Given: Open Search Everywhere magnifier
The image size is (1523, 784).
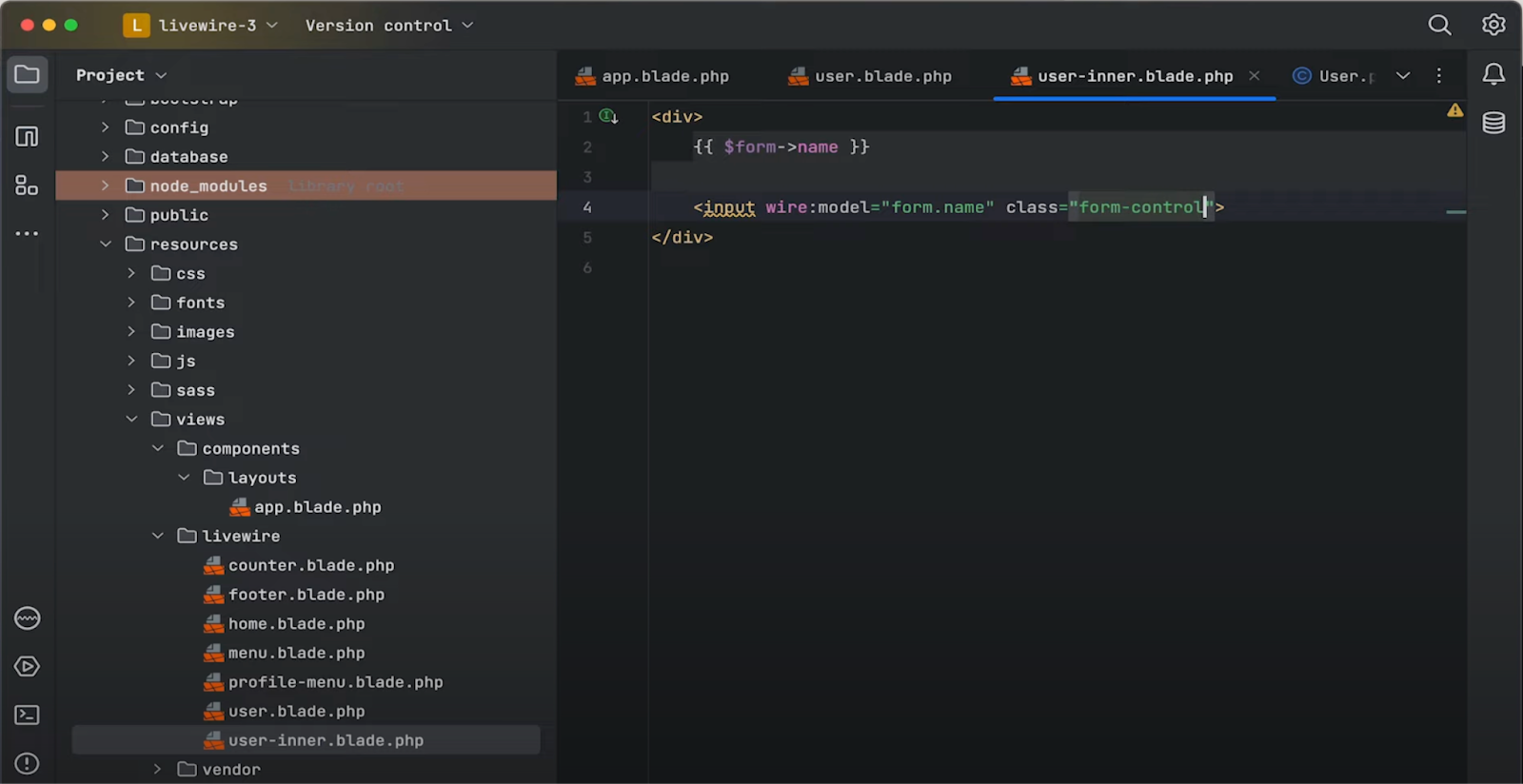Looking at the screenshot, I should [x=1439, y=25].
